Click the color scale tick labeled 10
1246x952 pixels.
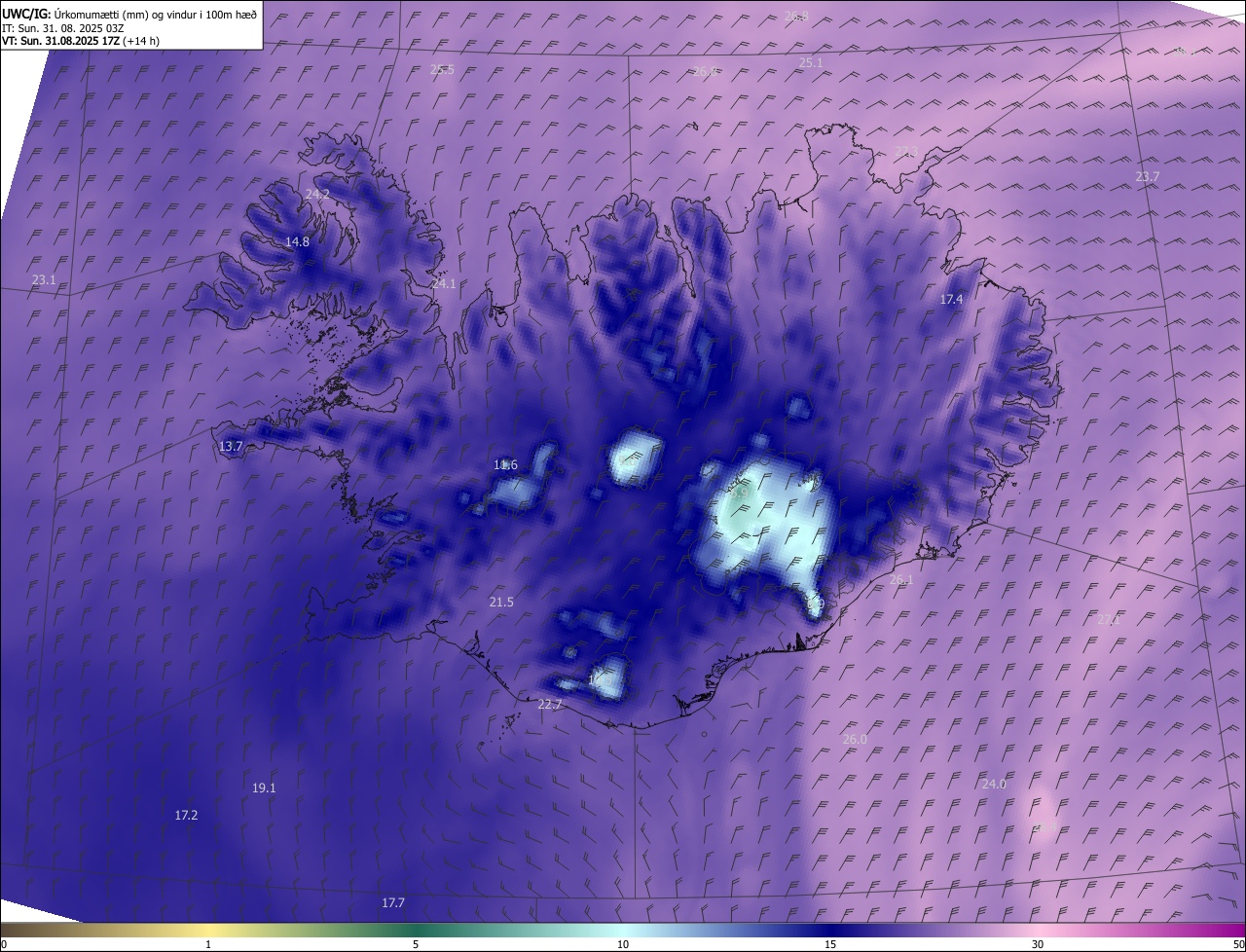pyautogui.click(x=623, y=944)
